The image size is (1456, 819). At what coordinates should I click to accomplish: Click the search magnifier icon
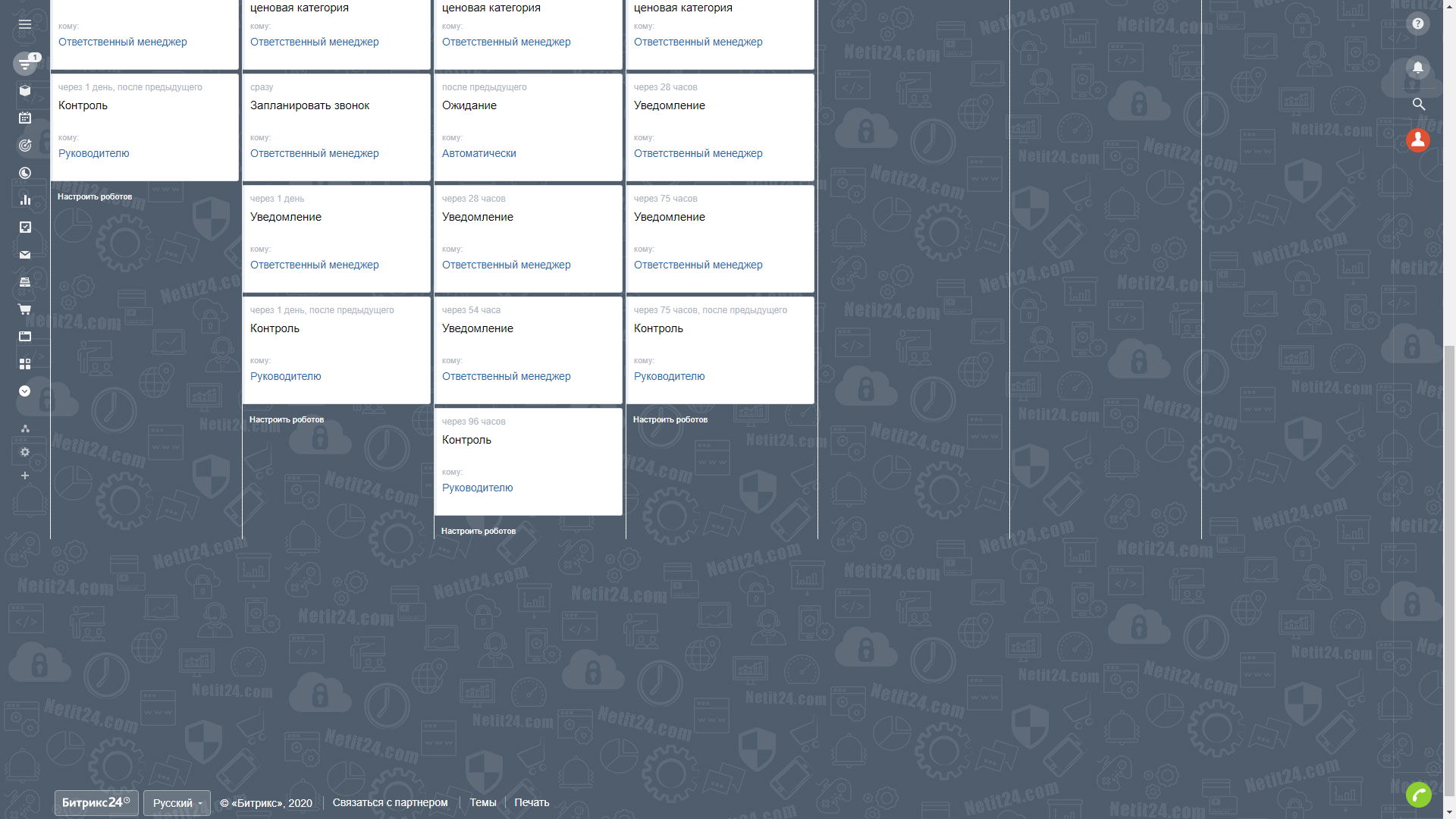point(1418,105)
